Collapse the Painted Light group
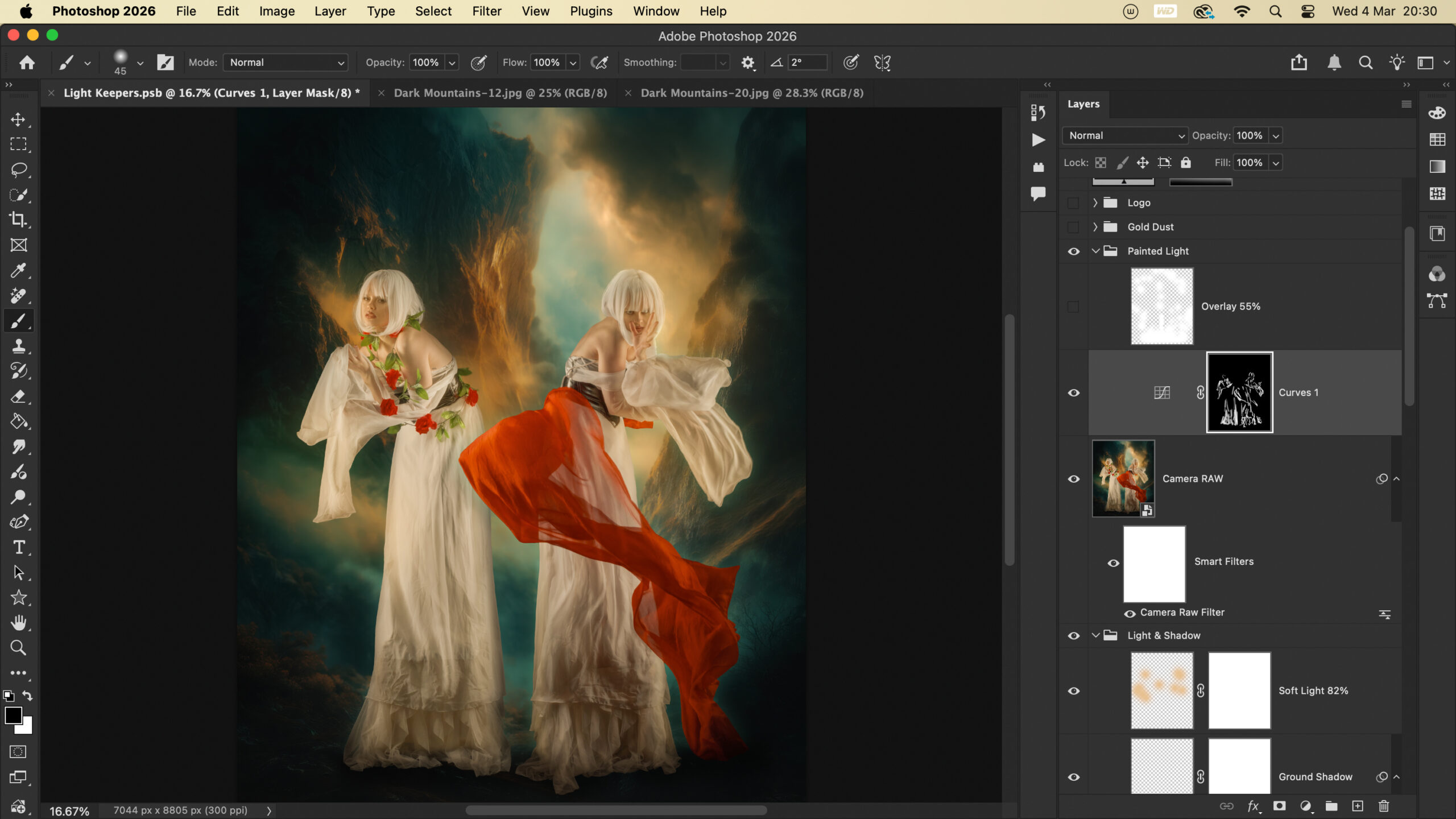The width and height of the screenshot is (1456, 819). pos(1095,251)
